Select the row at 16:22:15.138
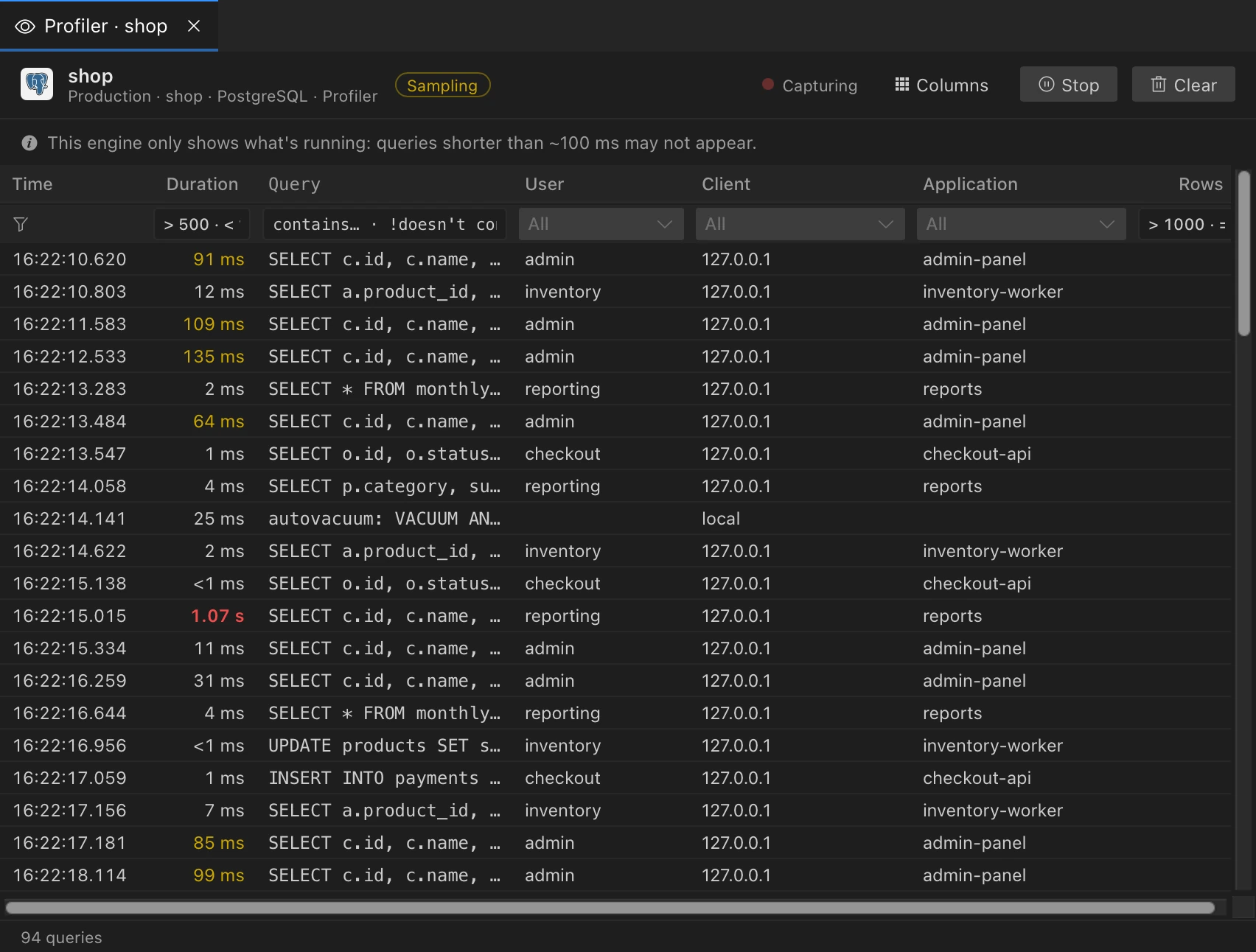The width and height of the screenshot is (1256, 952). tap(616, 584)
